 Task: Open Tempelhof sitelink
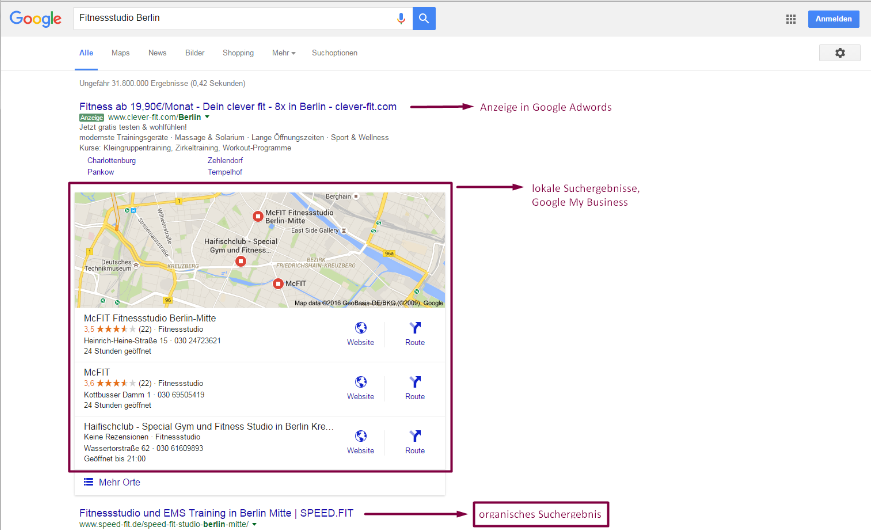(x=225, y=172)
